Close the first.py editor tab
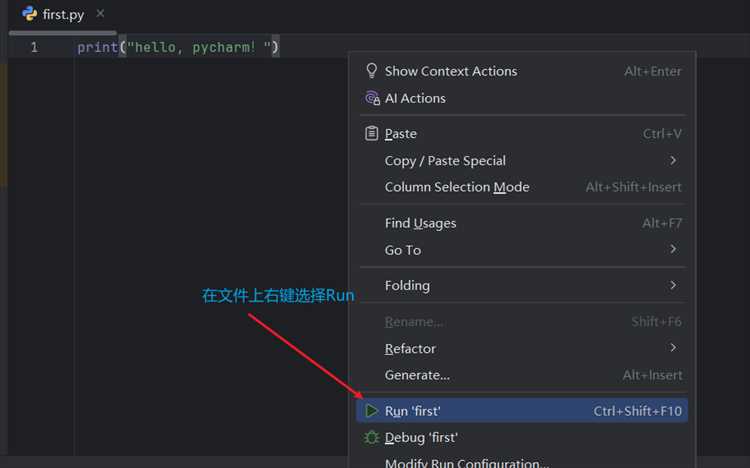The width and height of the screenshot is (750, 468). click(100, 14)
